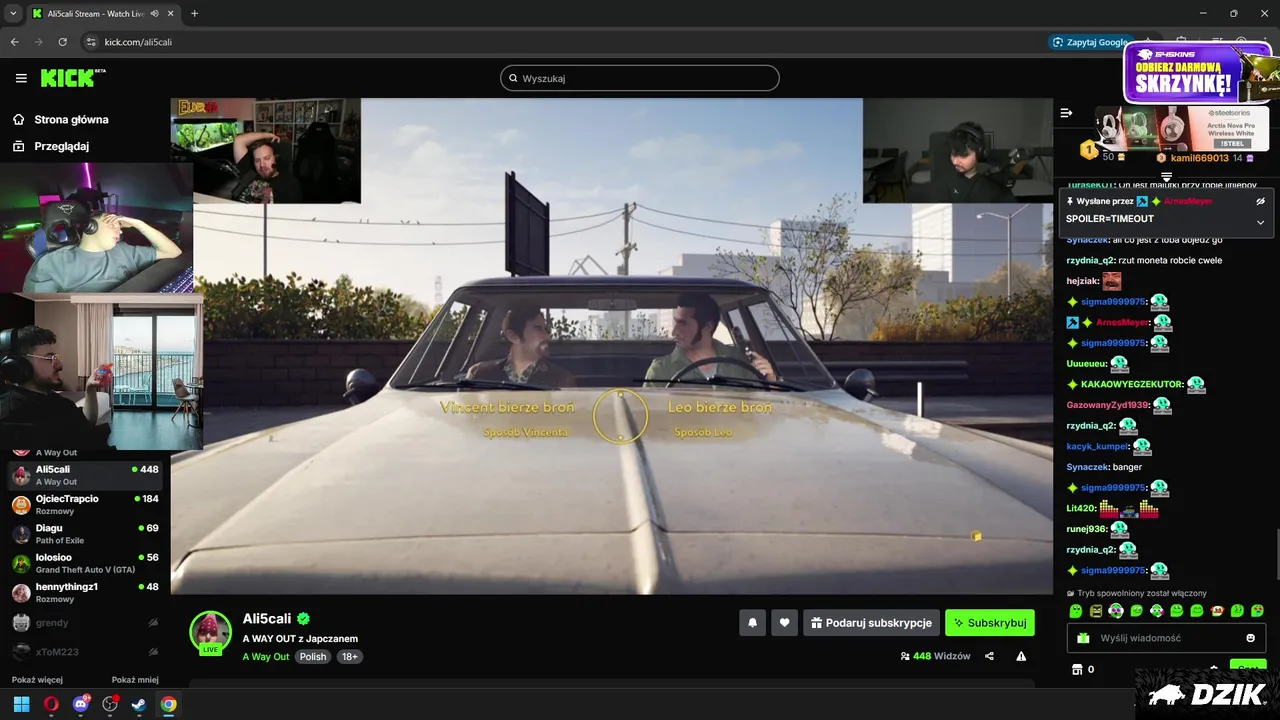Open Chrome from taskbar
This screenshot has width=1280, height=720.
(x=169, y=704)
